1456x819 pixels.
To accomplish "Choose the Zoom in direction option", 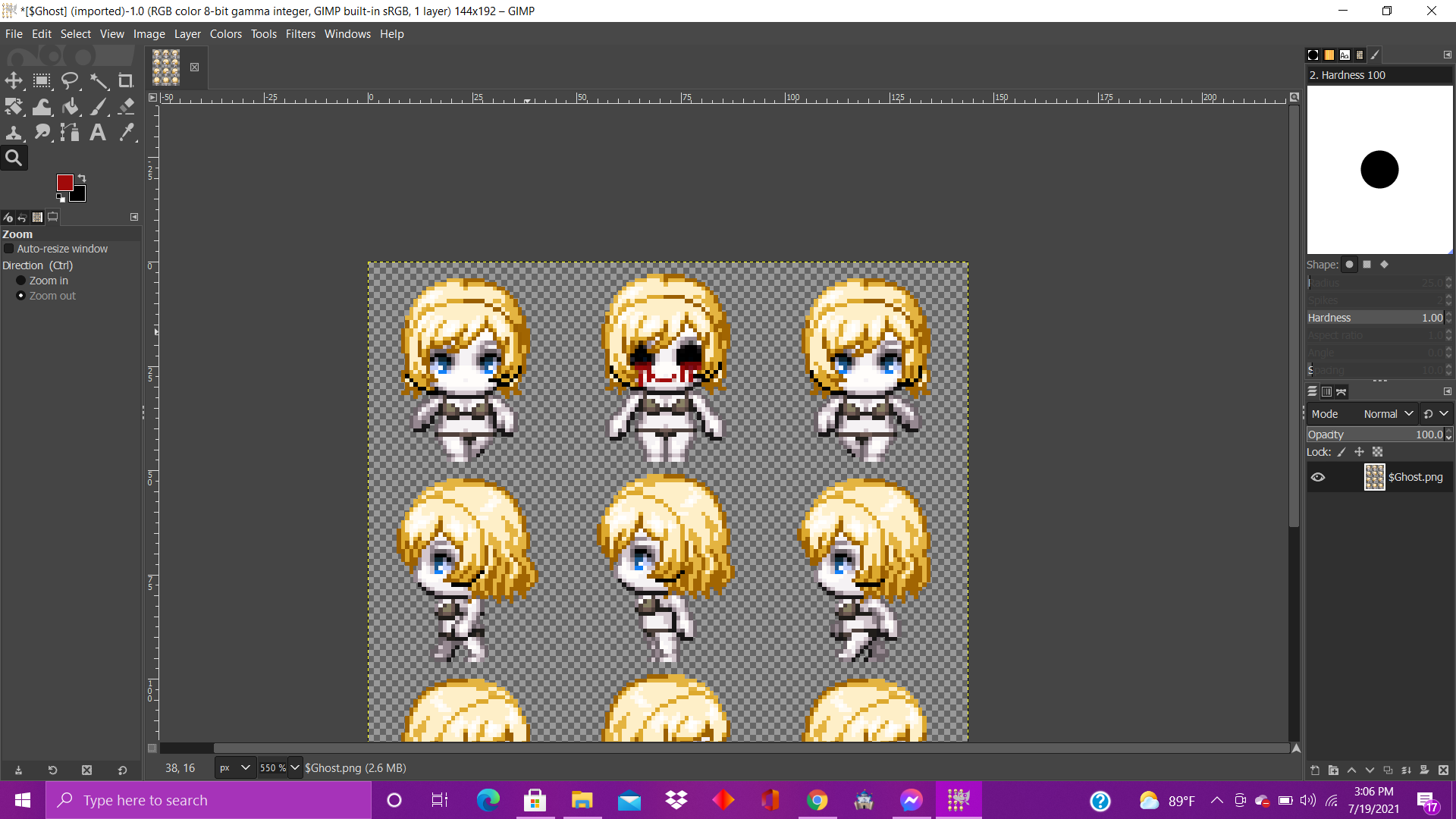I will [21, 281].
